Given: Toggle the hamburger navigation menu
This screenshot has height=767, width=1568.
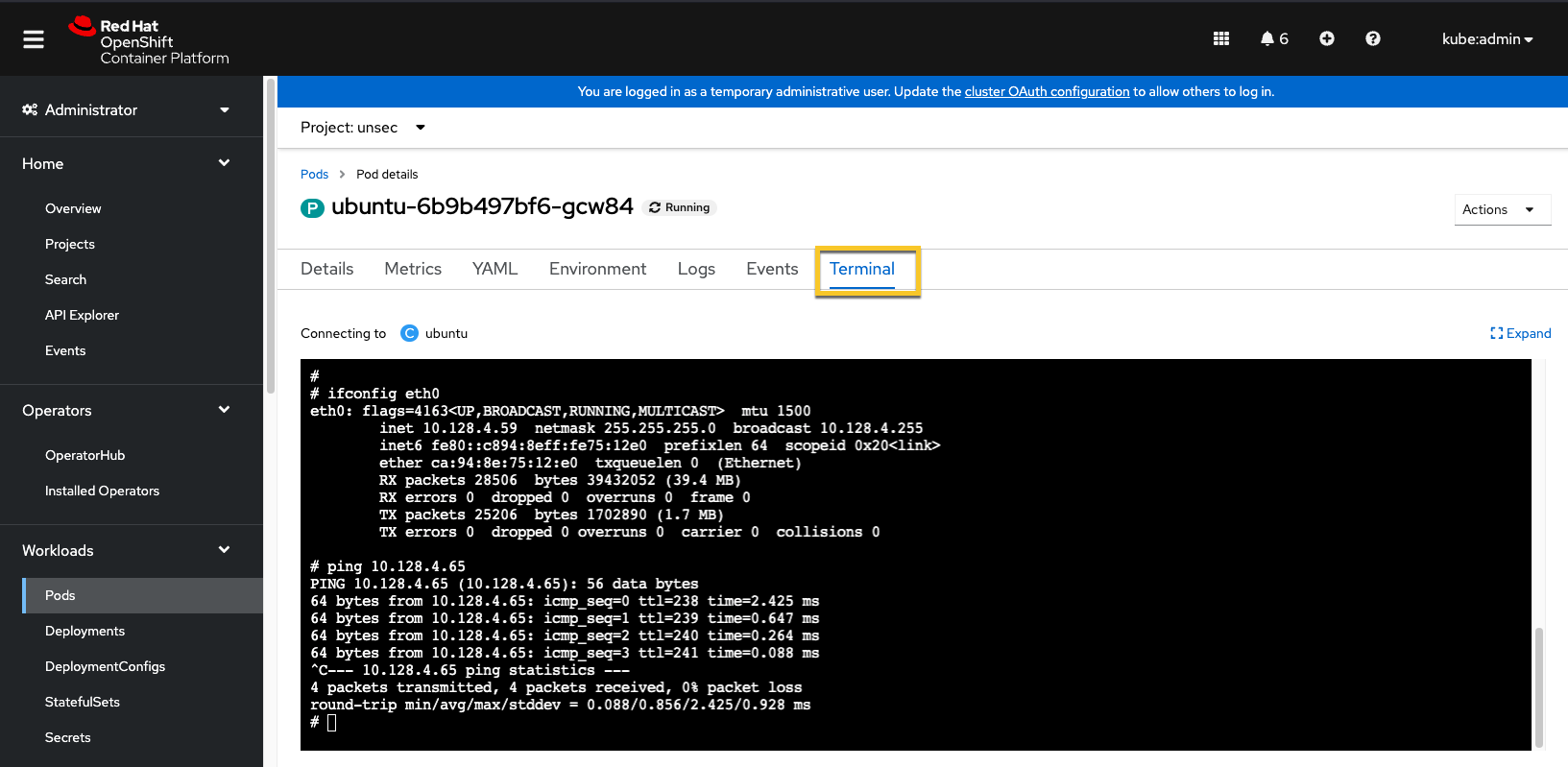Looking at the screenshot, I should tap(34, 39).
